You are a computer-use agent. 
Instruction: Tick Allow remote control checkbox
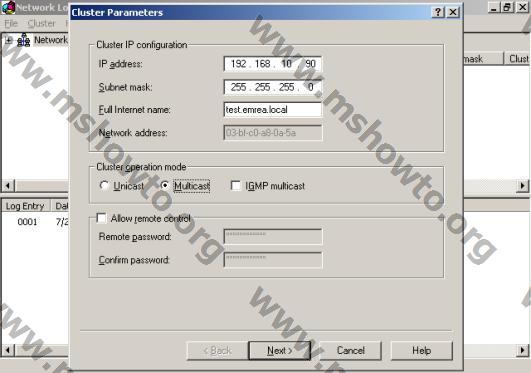[x=102, y=218]
